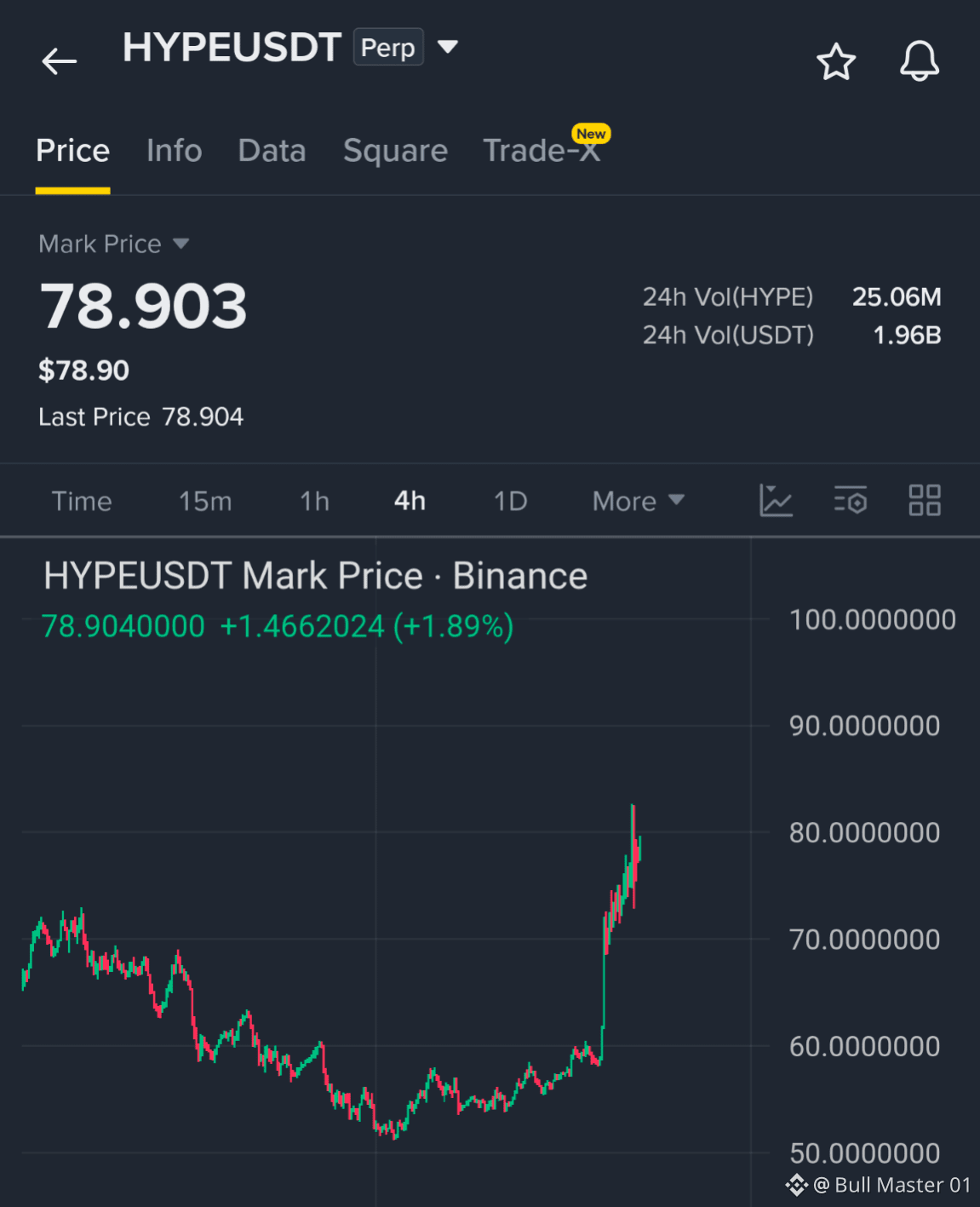Select the Time chart interval

pyautogui.click(x=82, y=501)
